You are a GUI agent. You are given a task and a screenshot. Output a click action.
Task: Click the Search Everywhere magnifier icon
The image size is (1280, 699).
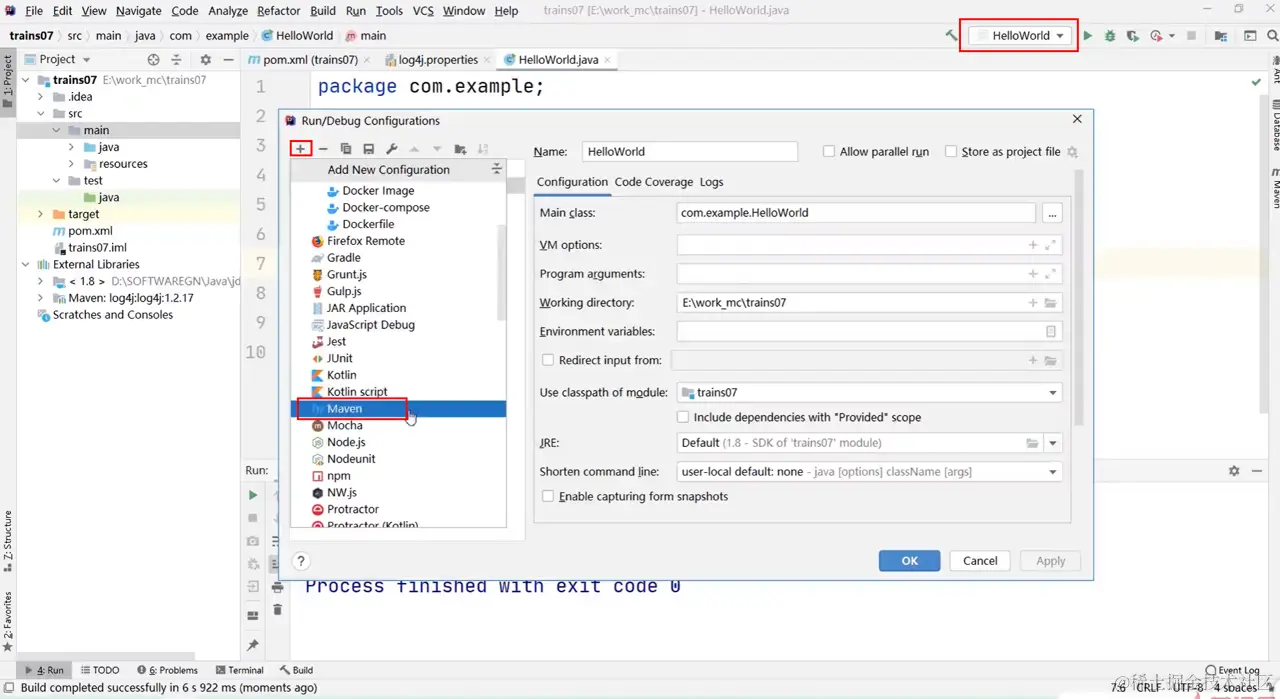coord(1271,35)
